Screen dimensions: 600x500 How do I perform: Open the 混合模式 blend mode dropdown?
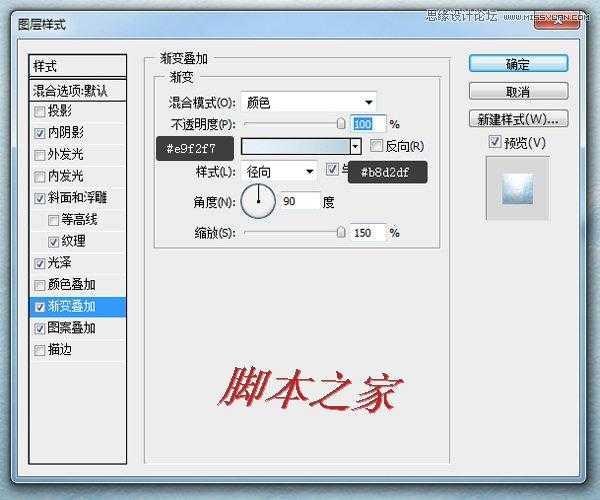tap(308, 102)
